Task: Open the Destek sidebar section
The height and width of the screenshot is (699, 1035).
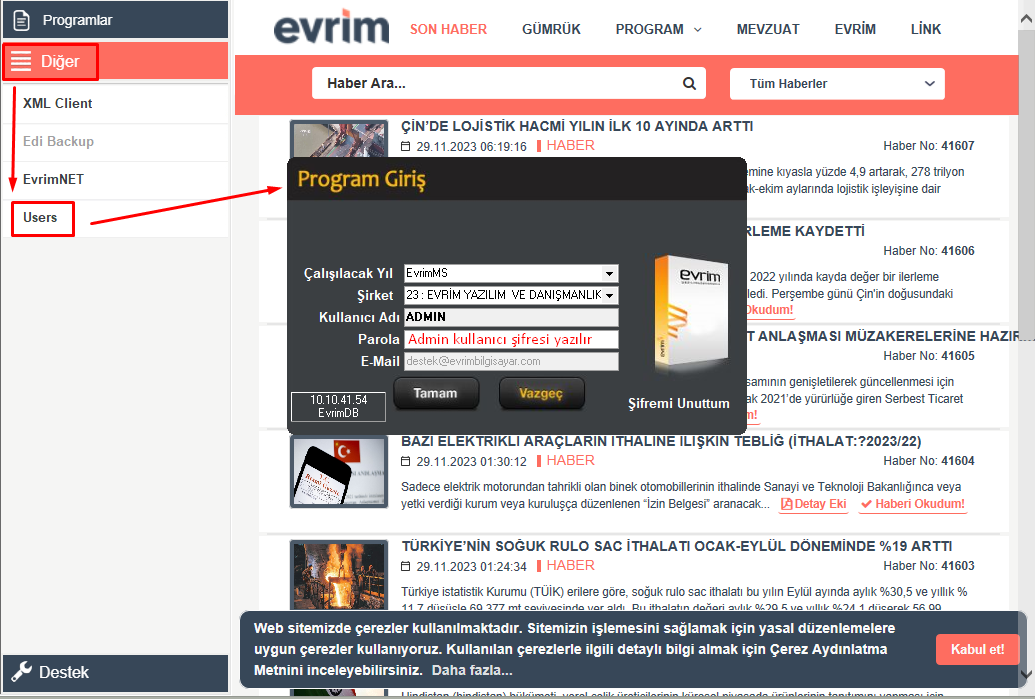Action: [116, 673]
